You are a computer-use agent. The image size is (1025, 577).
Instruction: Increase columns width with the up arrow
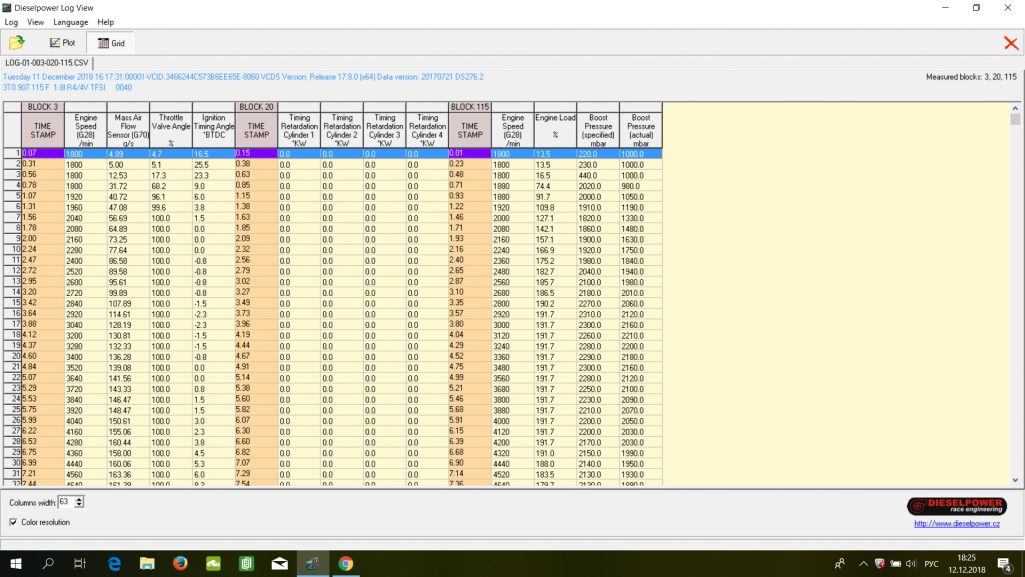pos(80,498)
